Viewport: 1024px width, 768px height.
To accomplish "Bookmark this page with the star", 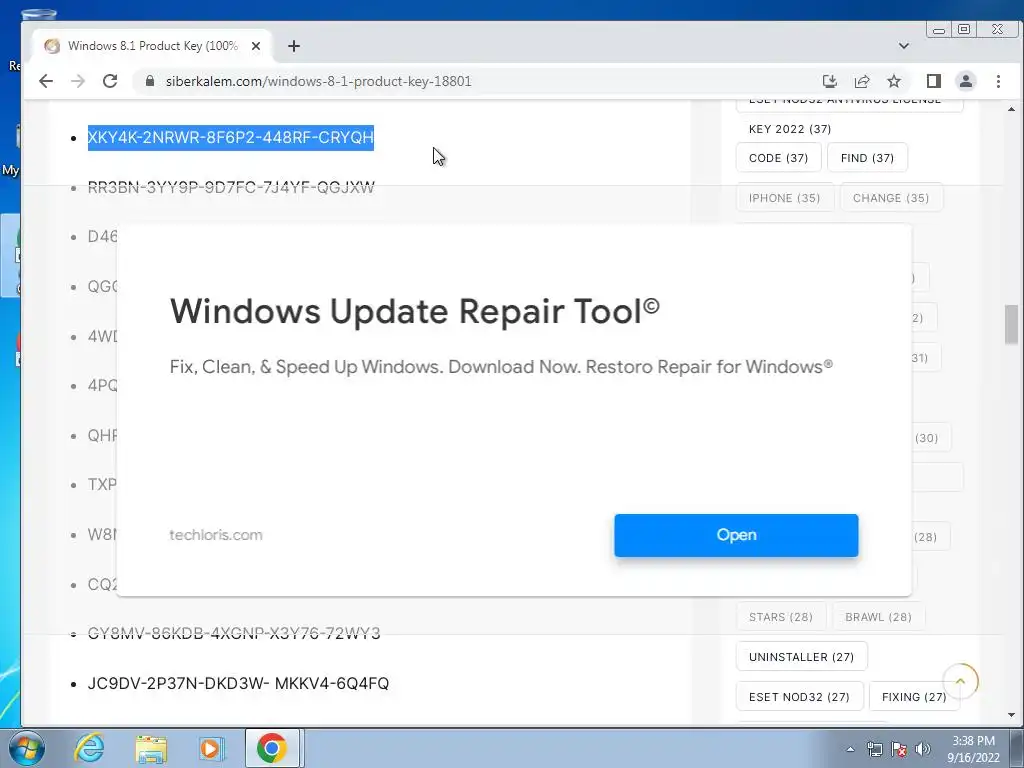I will pos(894,81).
